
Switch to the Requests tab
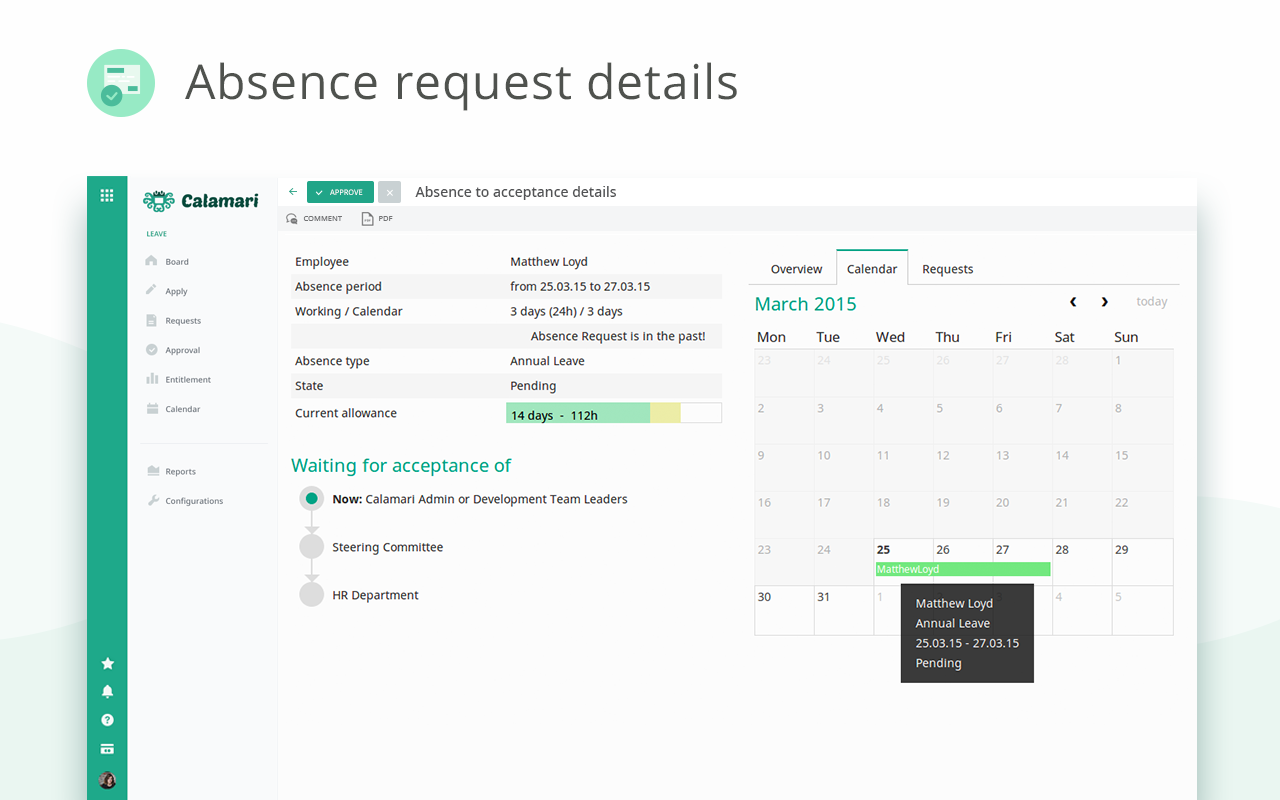click(947, 269)
